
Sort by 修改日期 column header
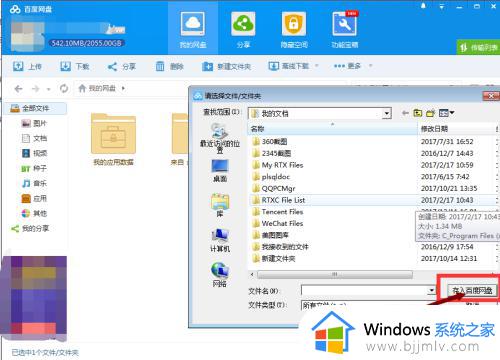pyautogui.click(x=456, y=129)
